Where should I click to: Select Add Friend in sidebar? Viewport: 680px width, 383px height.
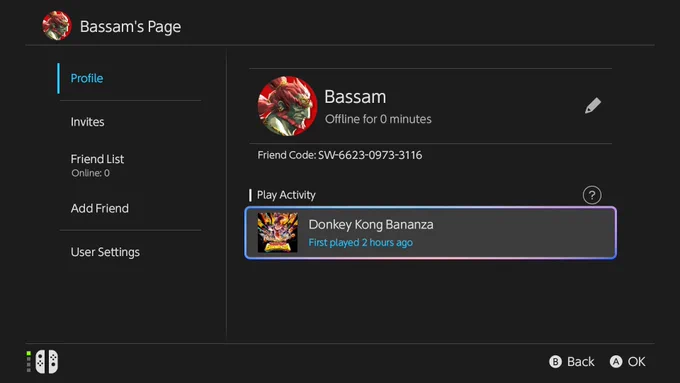point(100,209)
